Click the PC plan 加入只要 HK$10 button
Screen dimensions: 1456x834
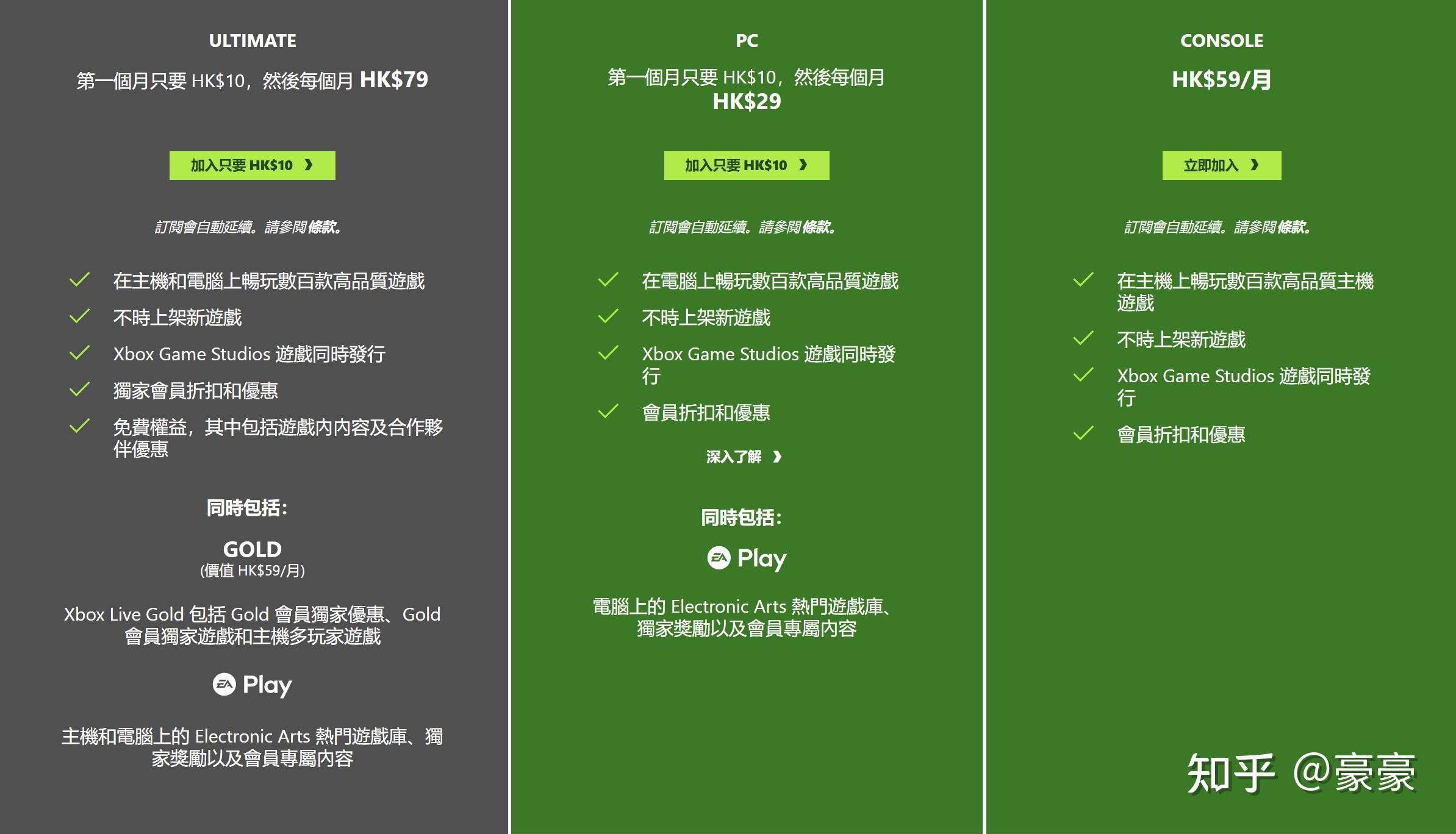(x=746, y=165)
